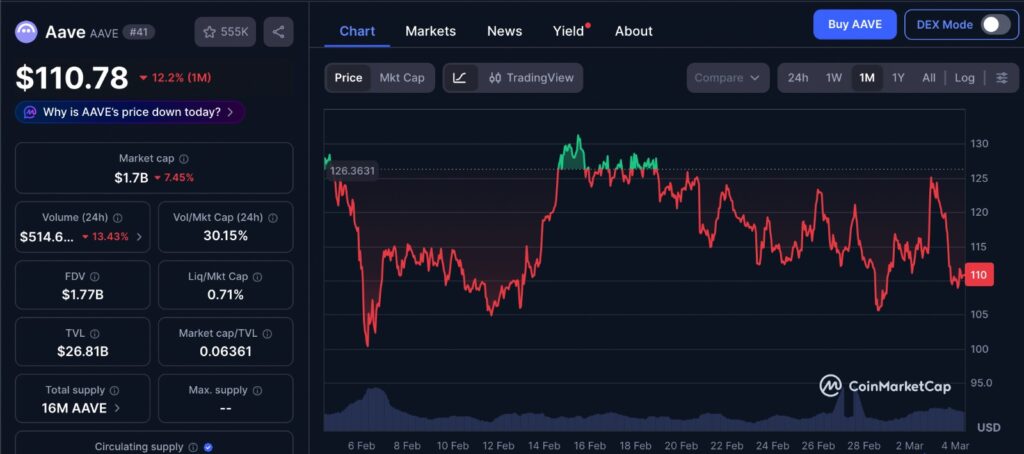
Task: Click info icon beside Vol/Mkt Cap (24h)
Action: tap(273, 218)
